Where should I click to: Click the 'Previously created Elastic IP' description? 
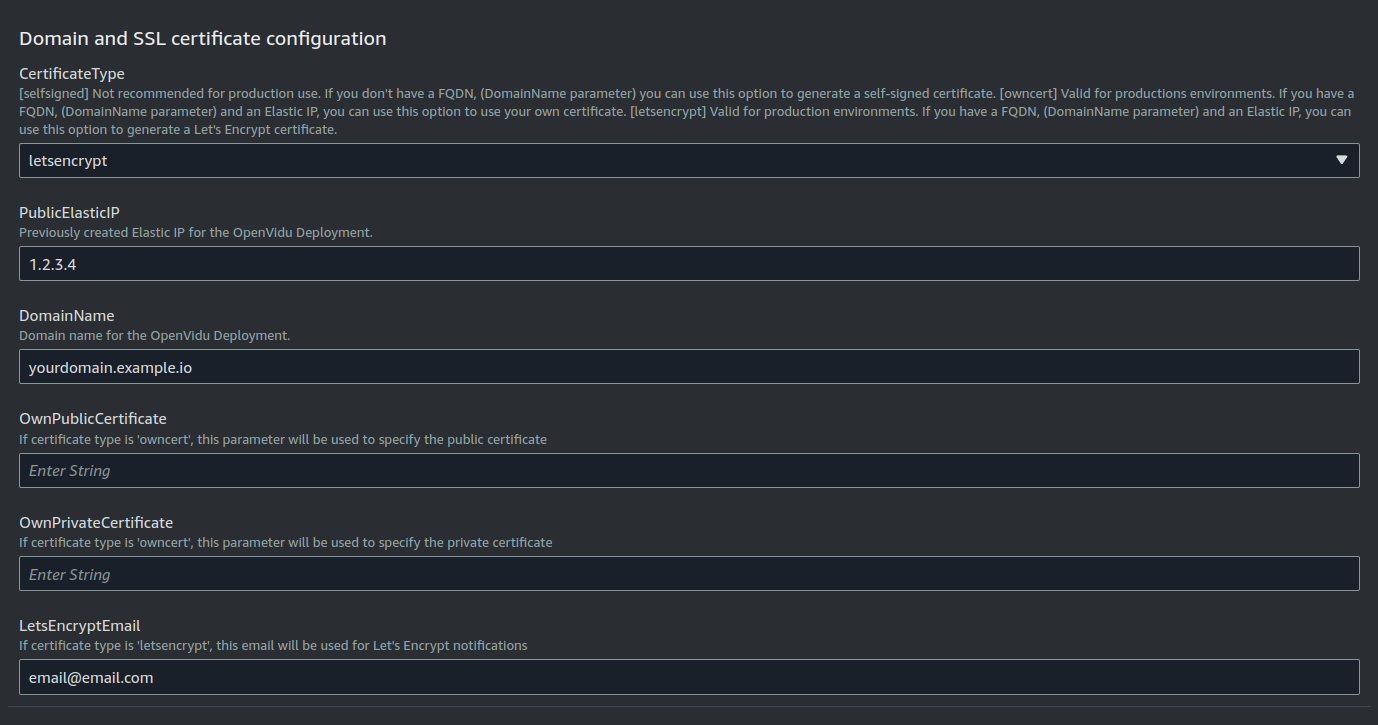click(x=196, y=232)
